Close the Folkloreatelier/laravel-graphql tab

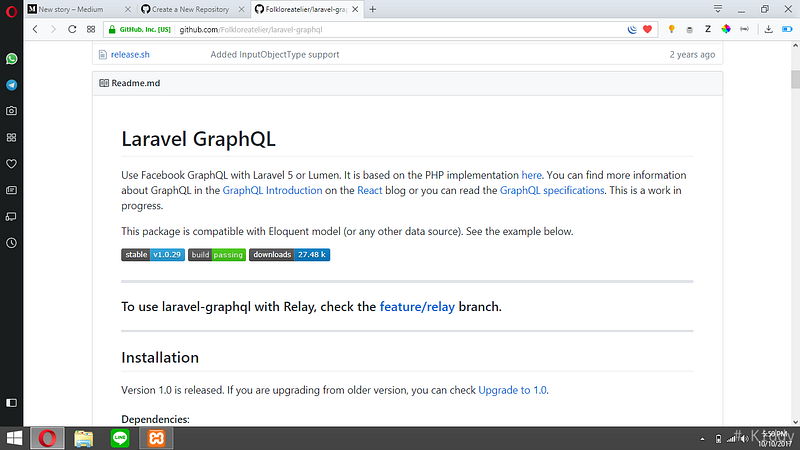tap(355, 9)
